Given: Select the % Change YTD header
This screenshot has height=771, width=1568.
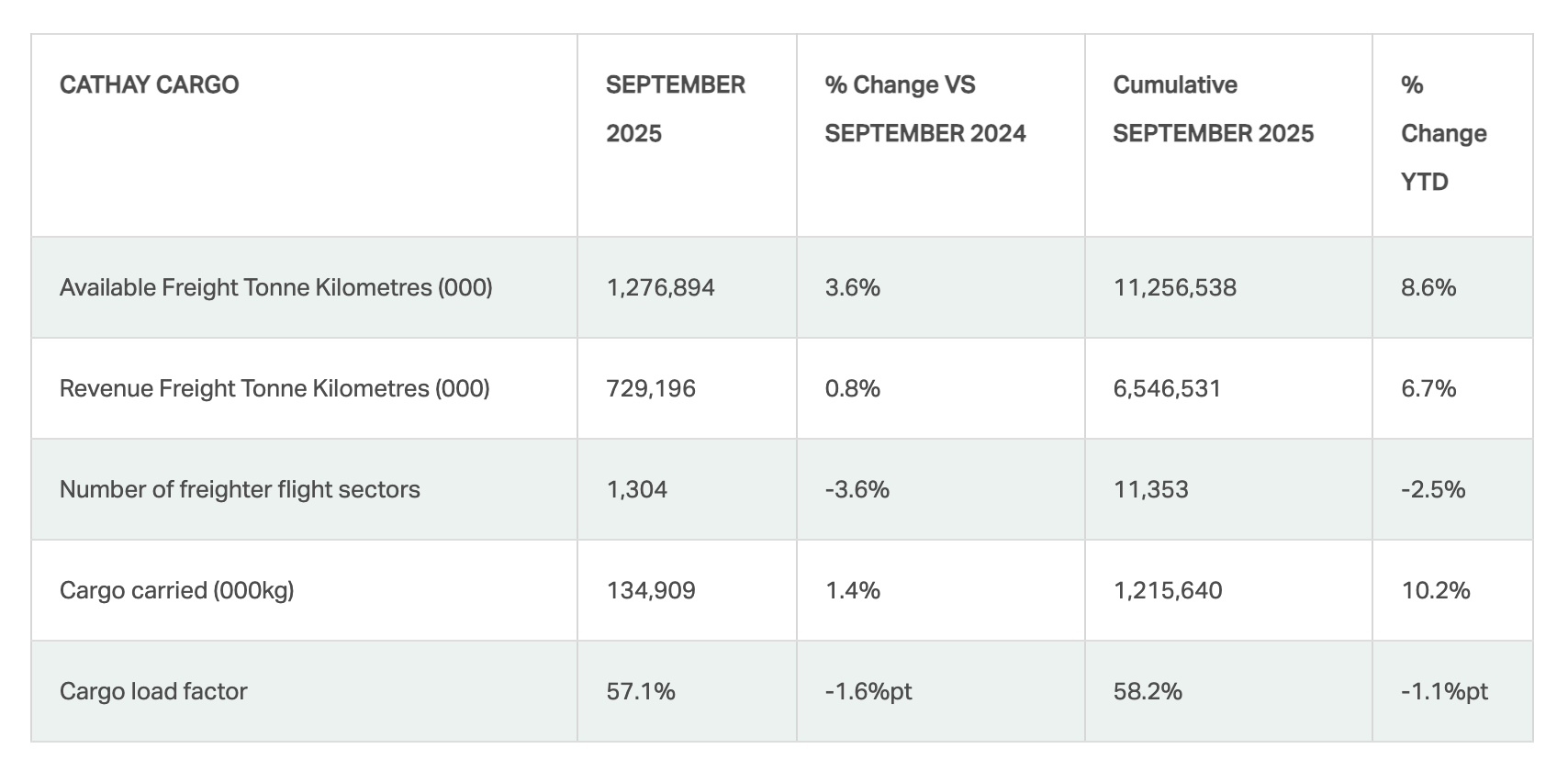Looking at the screenshot, I should click(x=1443, y=133).
